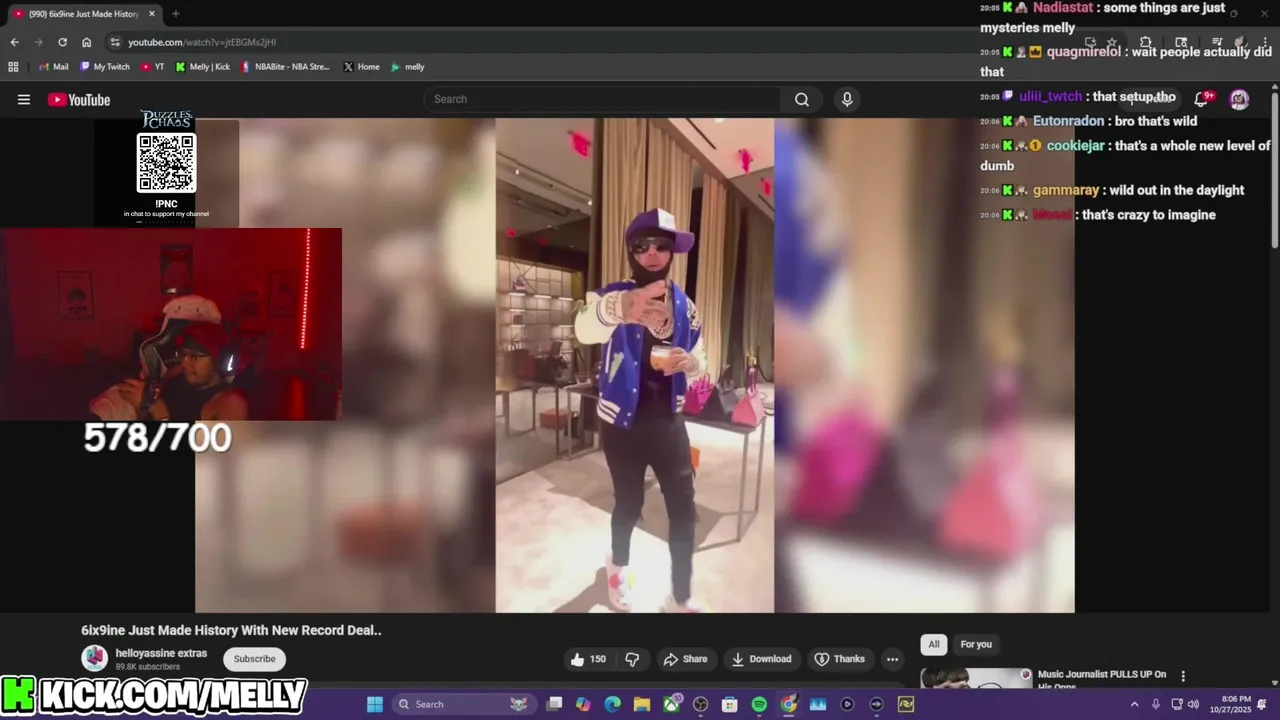1280x720 pixels.
Task: Click the browser home icon
Action: coord(86,42)
